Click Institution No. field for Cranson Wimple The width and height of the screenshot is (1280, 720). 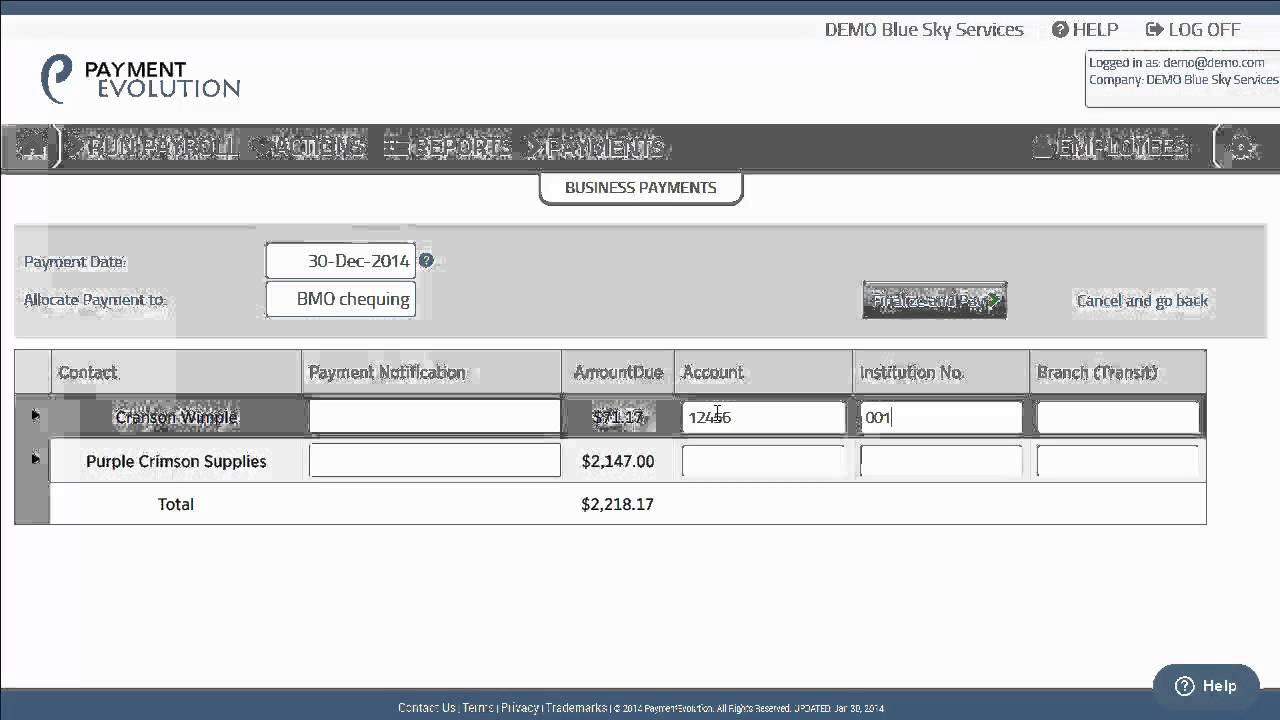tap(941, 417)
